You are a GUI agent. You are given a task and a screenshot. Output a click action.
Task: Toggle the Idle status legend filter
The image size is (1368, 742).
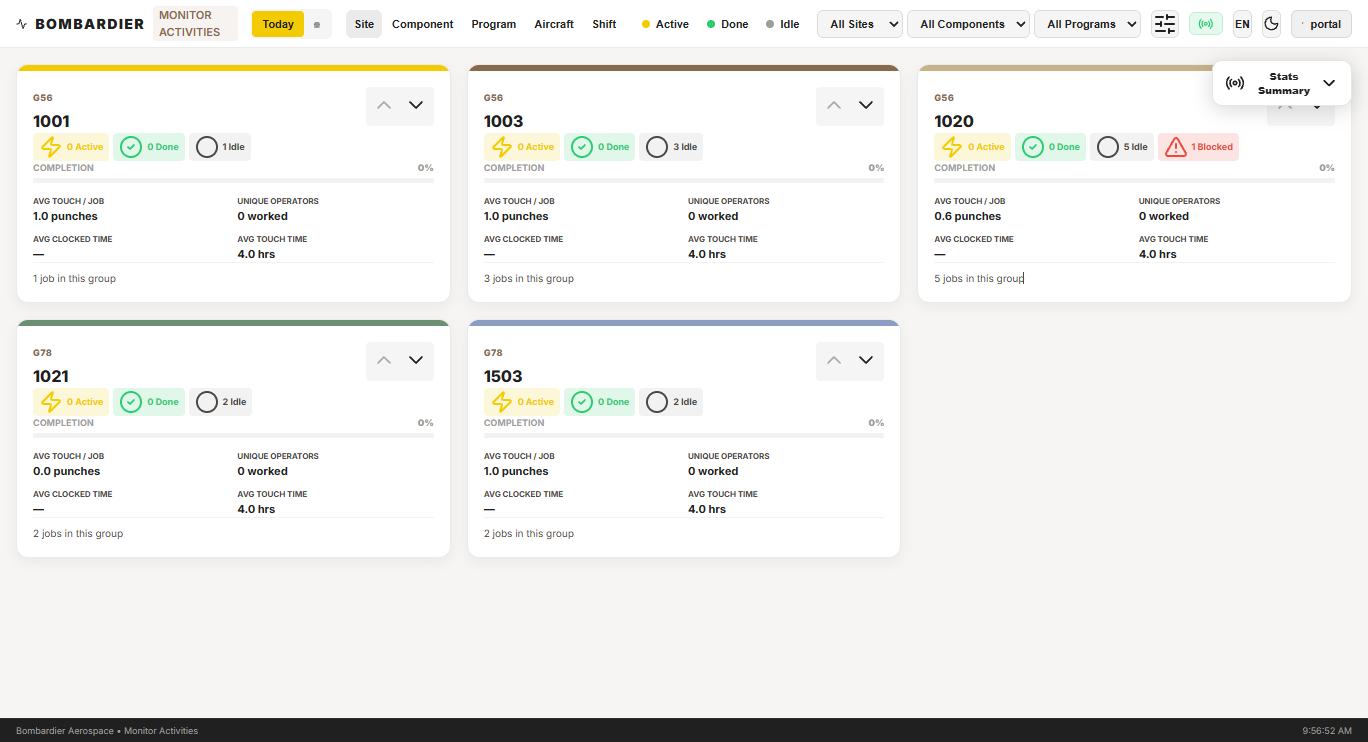click(782, 24)
